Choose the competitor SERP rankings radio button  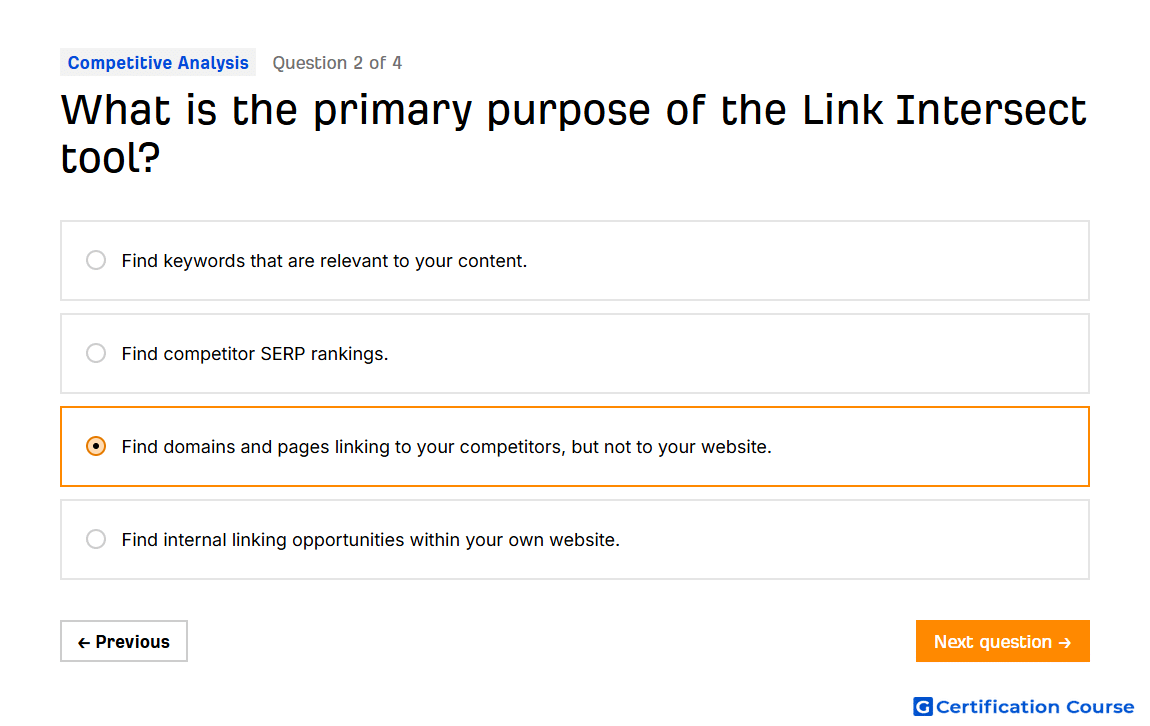95,353
